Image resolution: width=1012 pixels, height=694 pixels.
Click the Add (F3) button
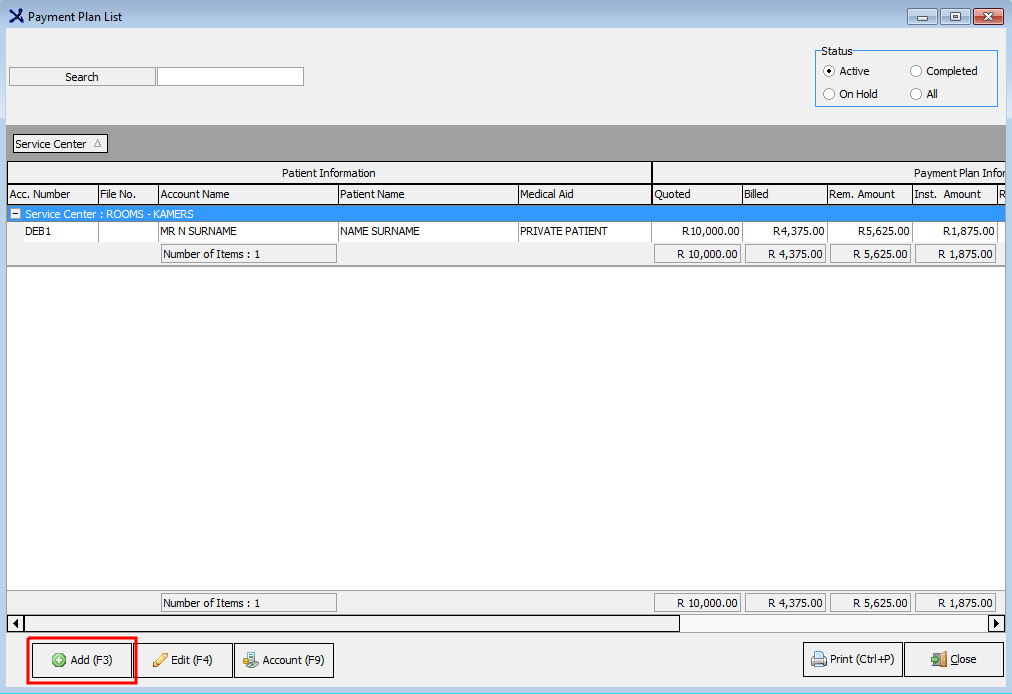click(82, 660)
